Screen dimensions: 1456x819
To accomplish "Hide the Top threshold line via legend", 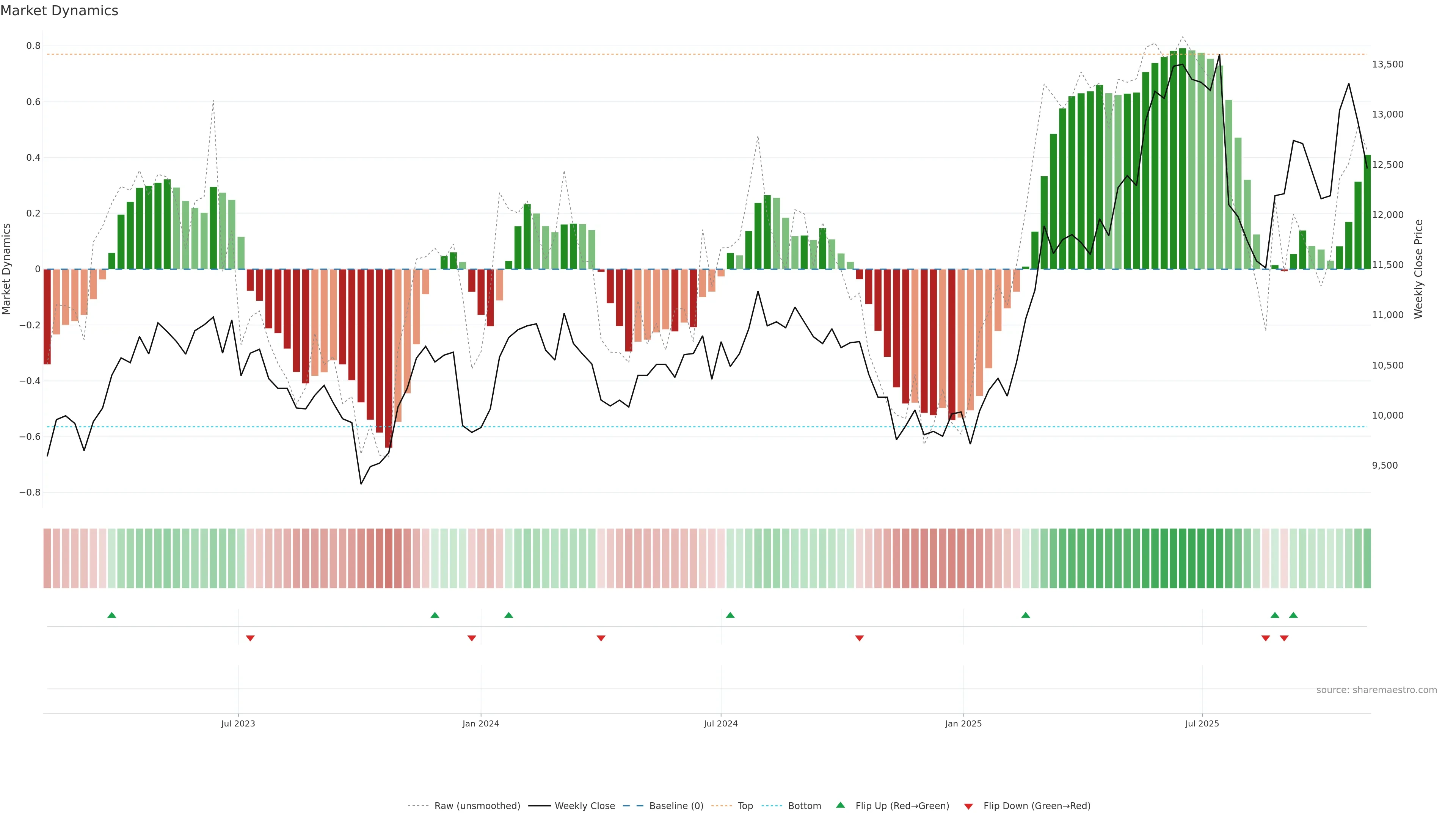I will tap(745, 806).
